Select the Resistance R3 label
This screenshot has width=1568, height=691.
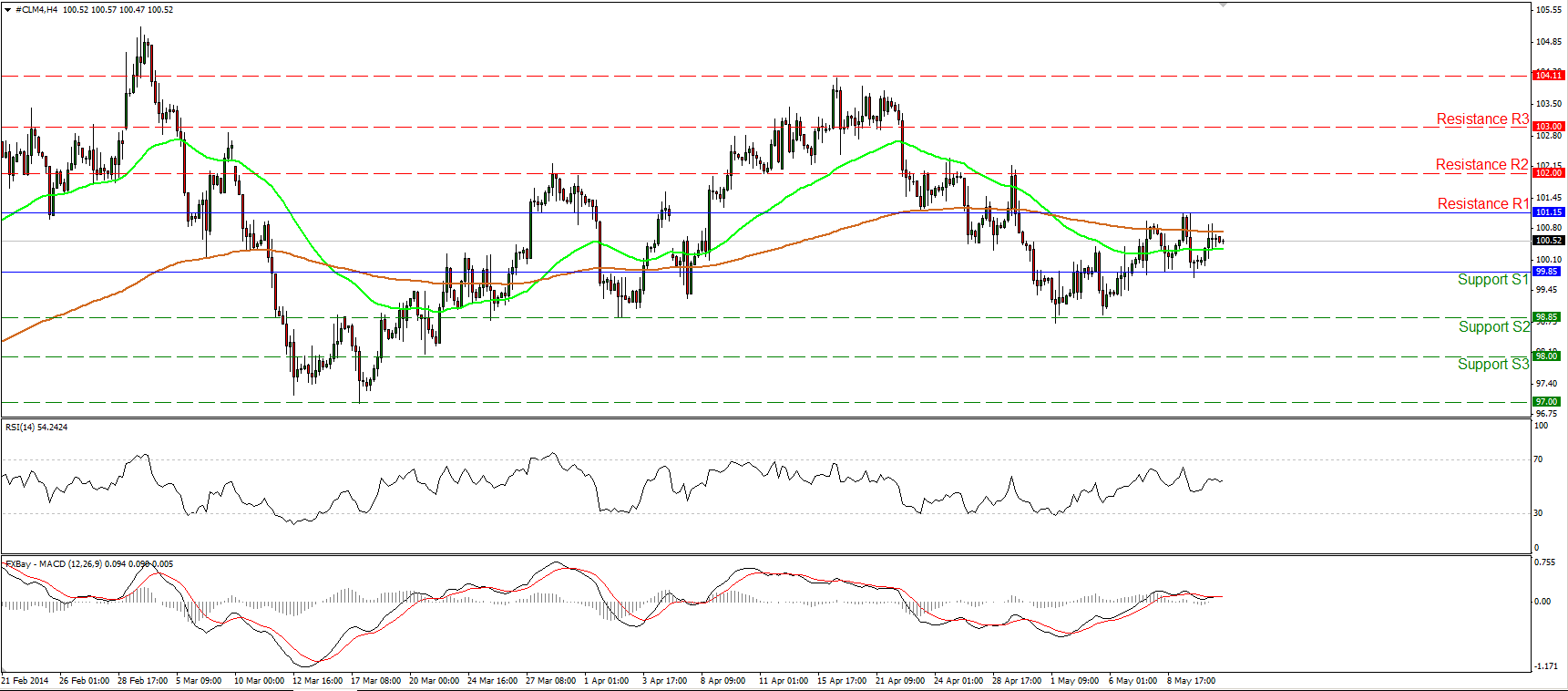(1482, 119)
